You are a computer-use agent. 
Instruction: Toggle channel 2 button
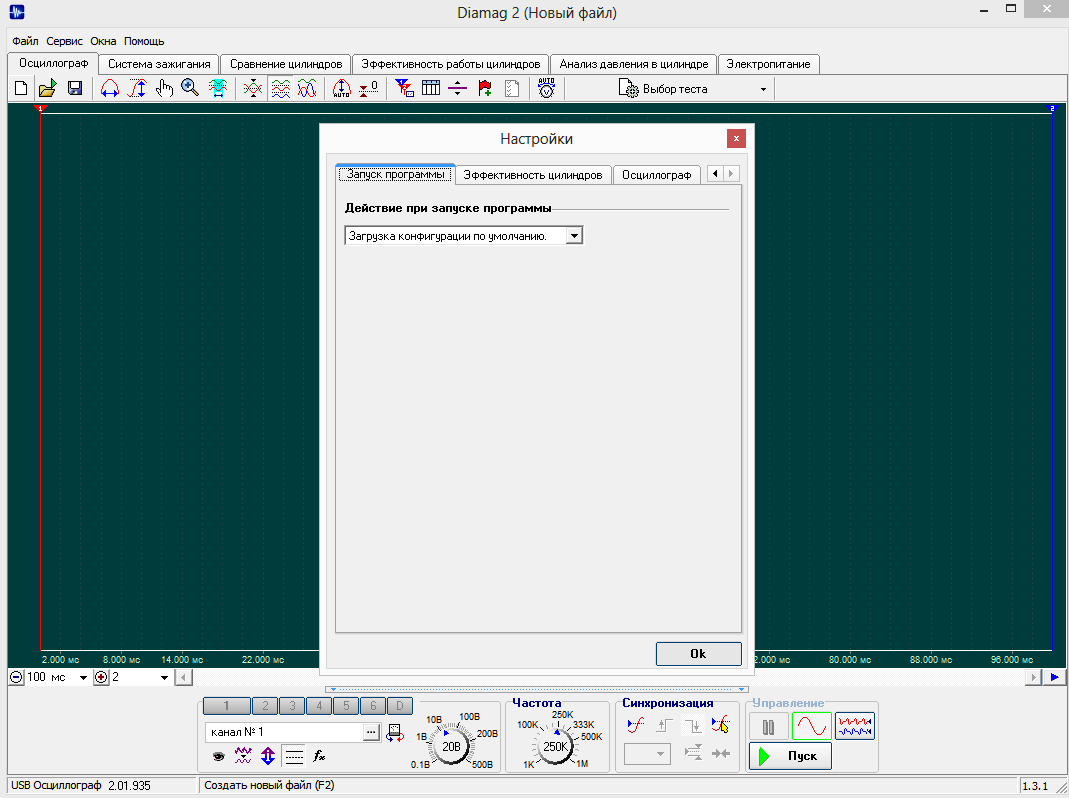(265, 706)
